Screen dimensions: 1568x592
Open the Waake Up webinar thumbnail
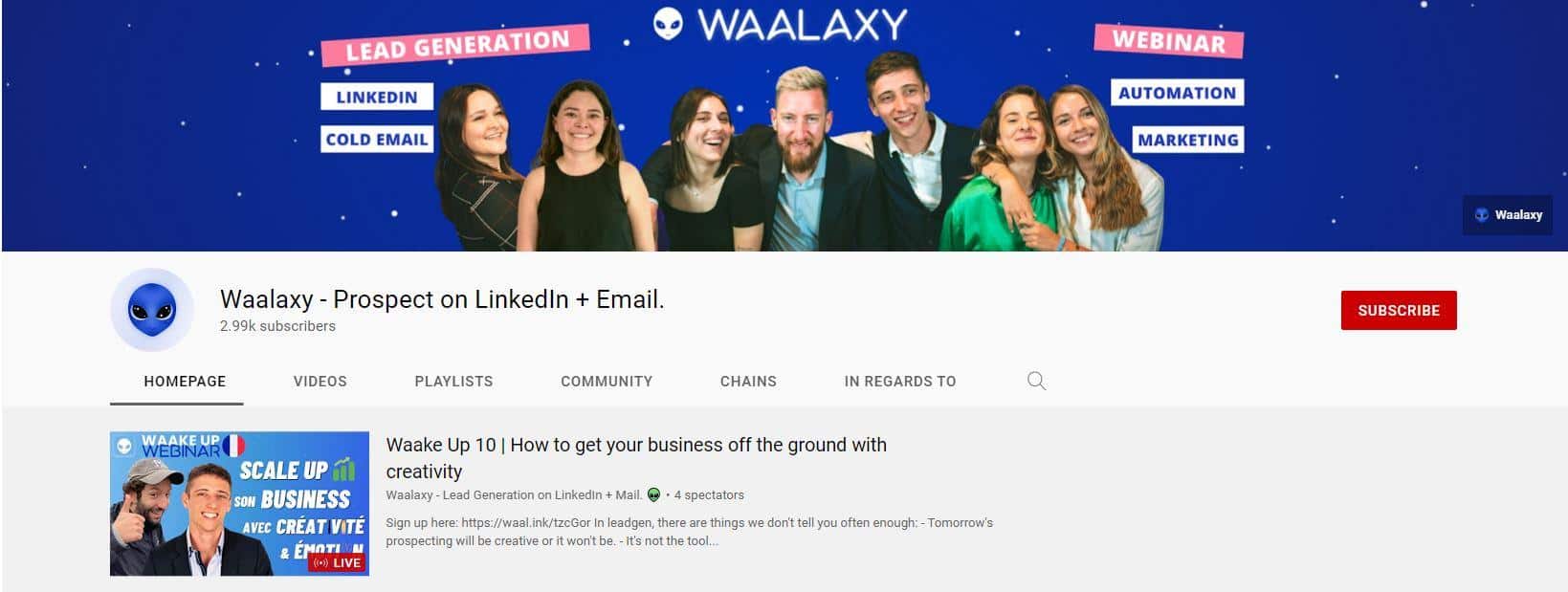pos(239,503)
